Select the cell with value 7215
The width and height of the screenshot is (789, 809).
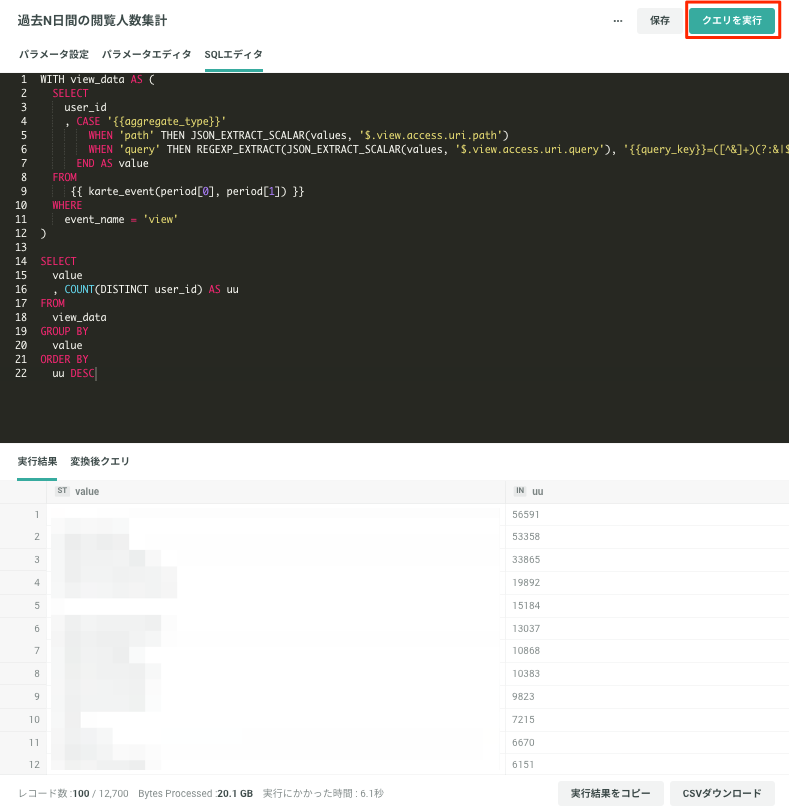(647, 720)
